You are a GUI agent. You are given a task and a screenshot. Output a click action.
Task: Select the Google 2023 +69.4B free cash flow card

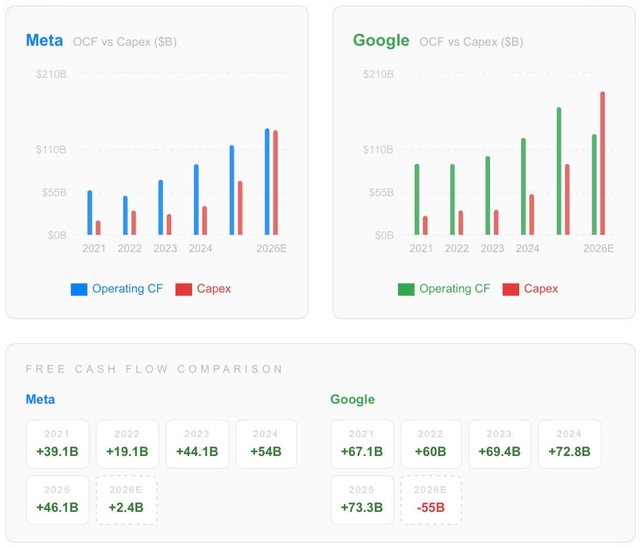(x=500, y=444)
